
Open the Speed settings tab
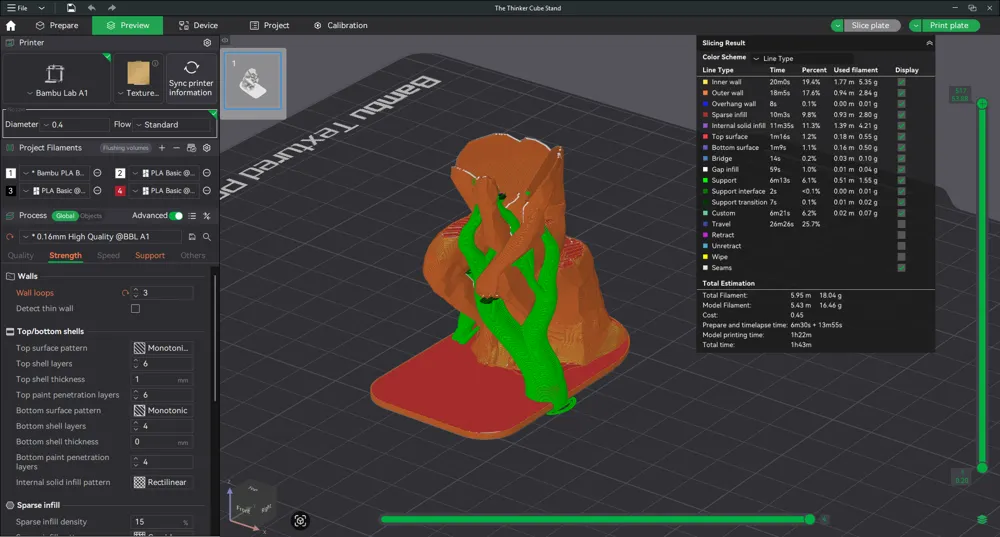[108, 256]
